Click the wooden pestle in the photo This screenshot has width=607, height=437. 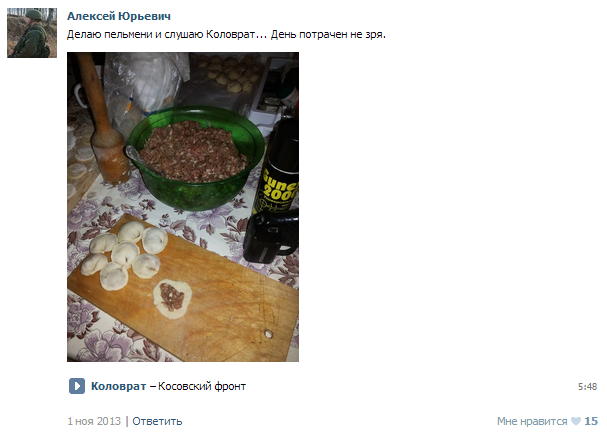point(103,120)
